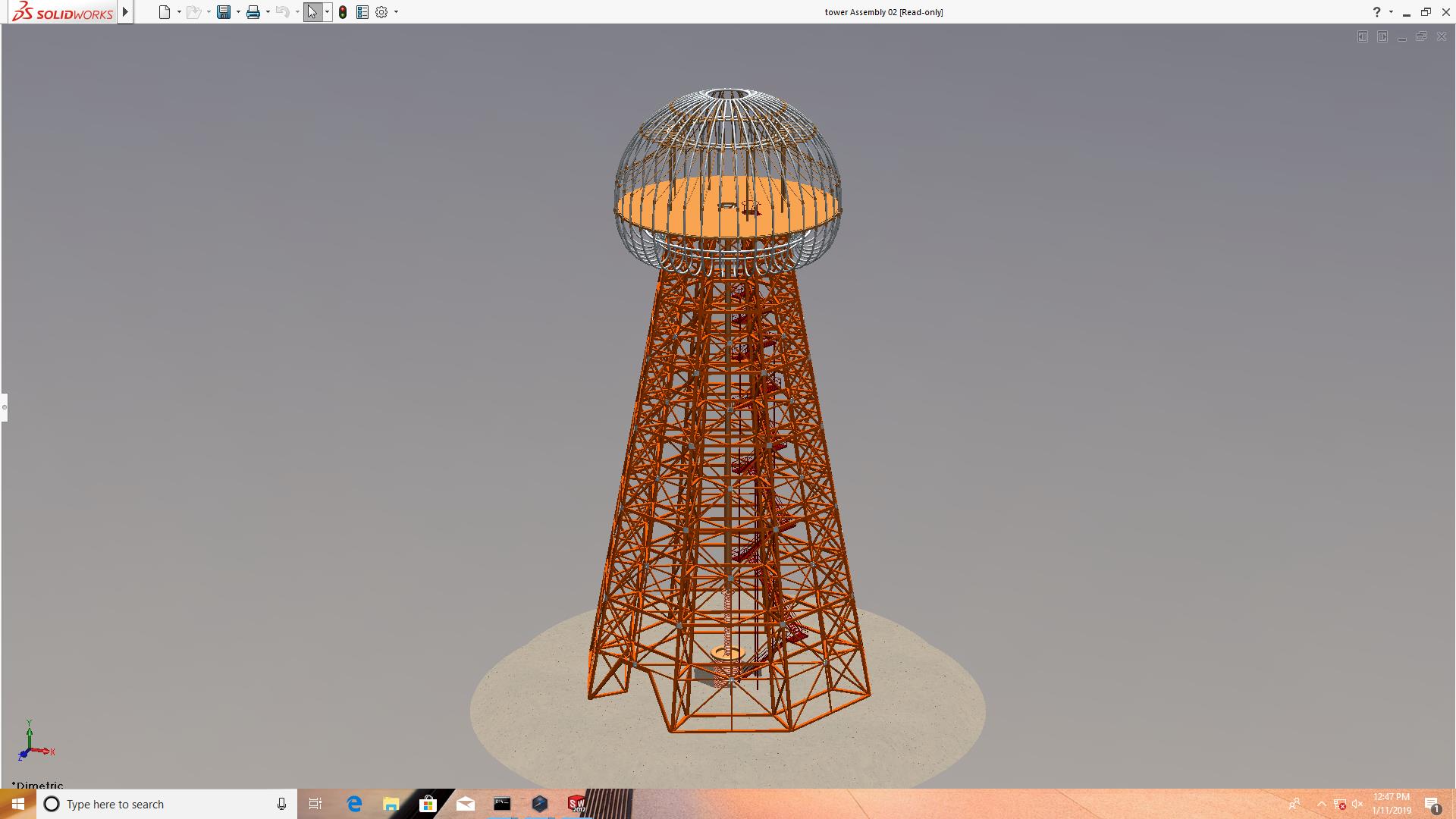Click the Rebuild traffic light icon

click(343, 12)
